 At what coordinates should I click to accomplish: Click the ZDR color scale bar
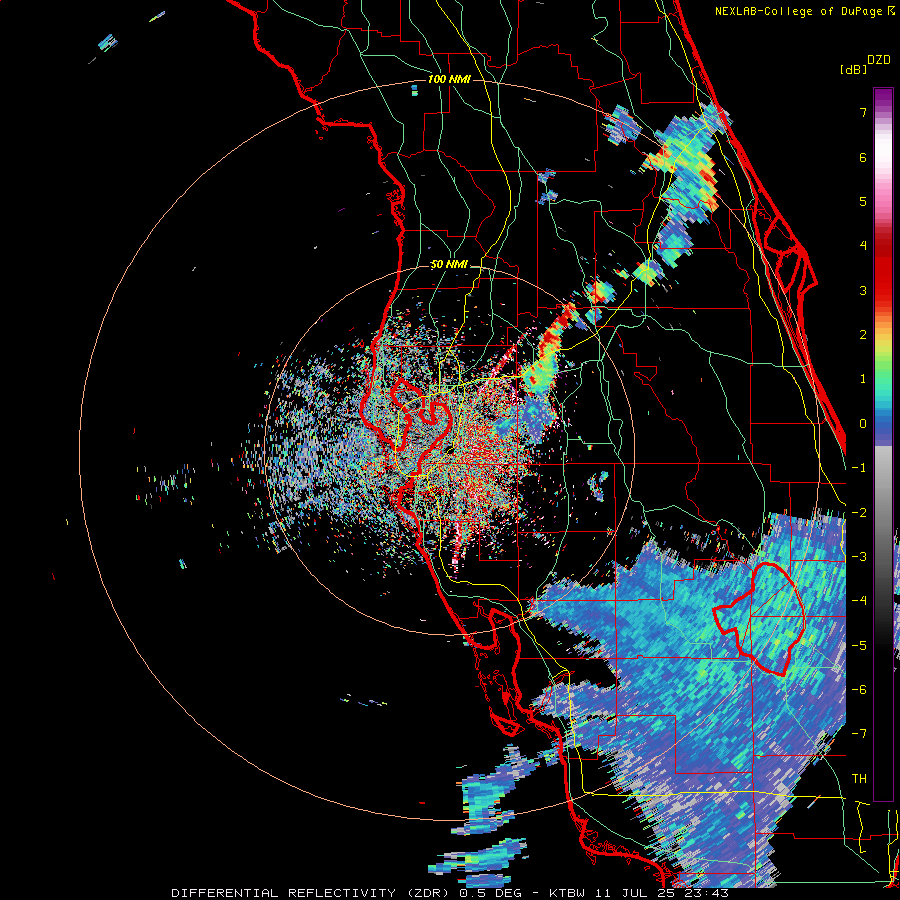coord(883,444)
